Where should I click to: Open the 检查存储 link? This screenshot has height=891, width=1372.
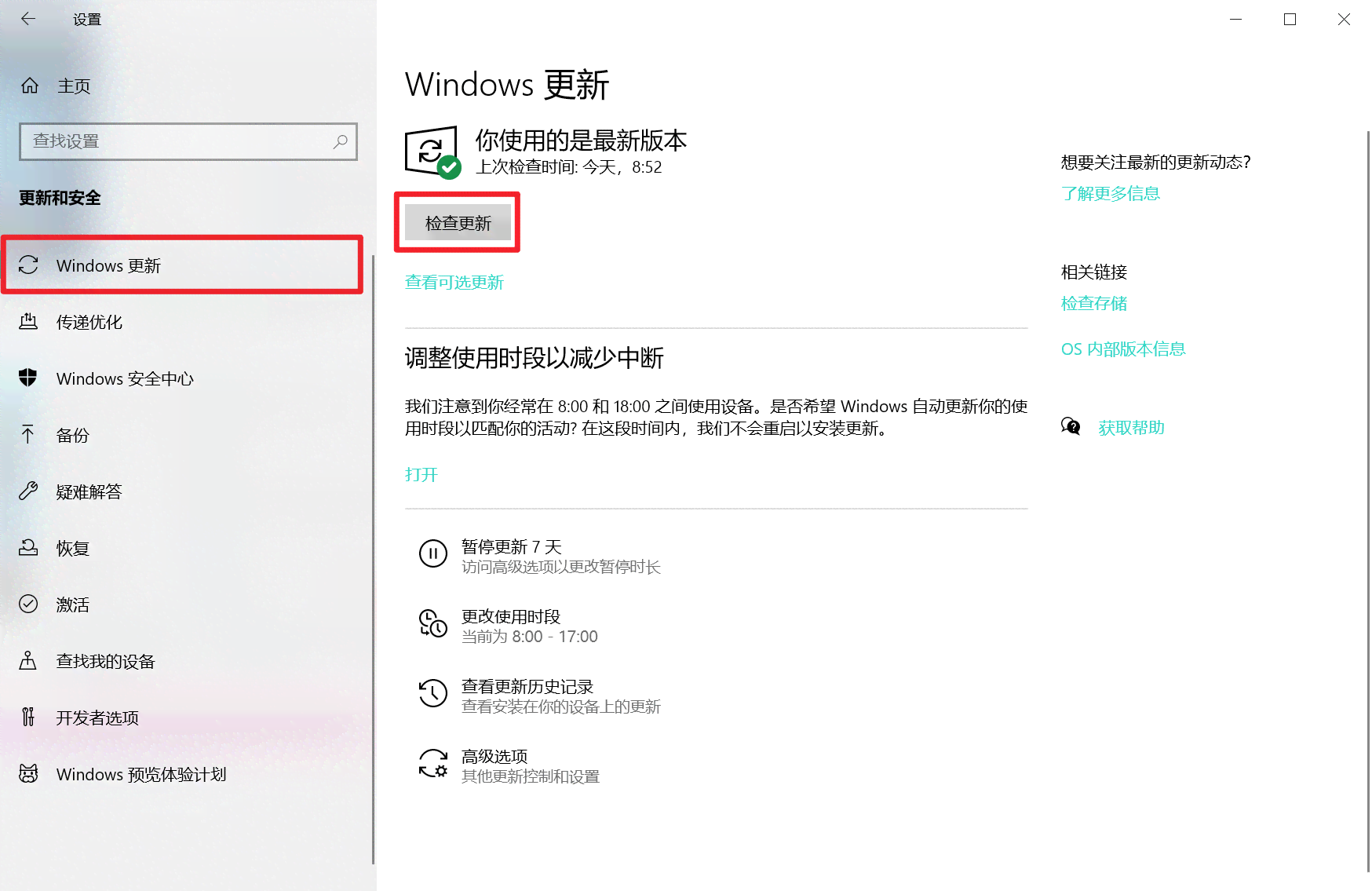[x=1093, y=304]
